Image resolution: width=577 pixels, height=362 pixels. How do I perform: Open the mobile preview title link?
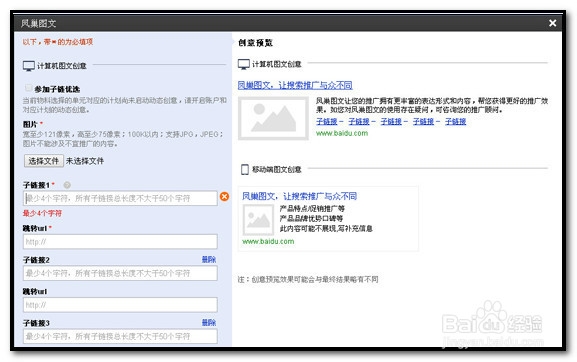click(299, 196)
